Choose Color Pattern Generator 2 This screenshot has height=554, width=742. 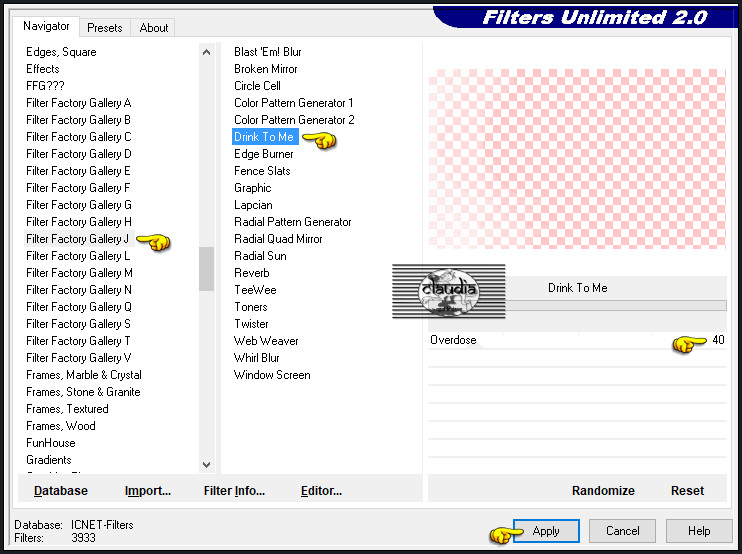[294, 120]
